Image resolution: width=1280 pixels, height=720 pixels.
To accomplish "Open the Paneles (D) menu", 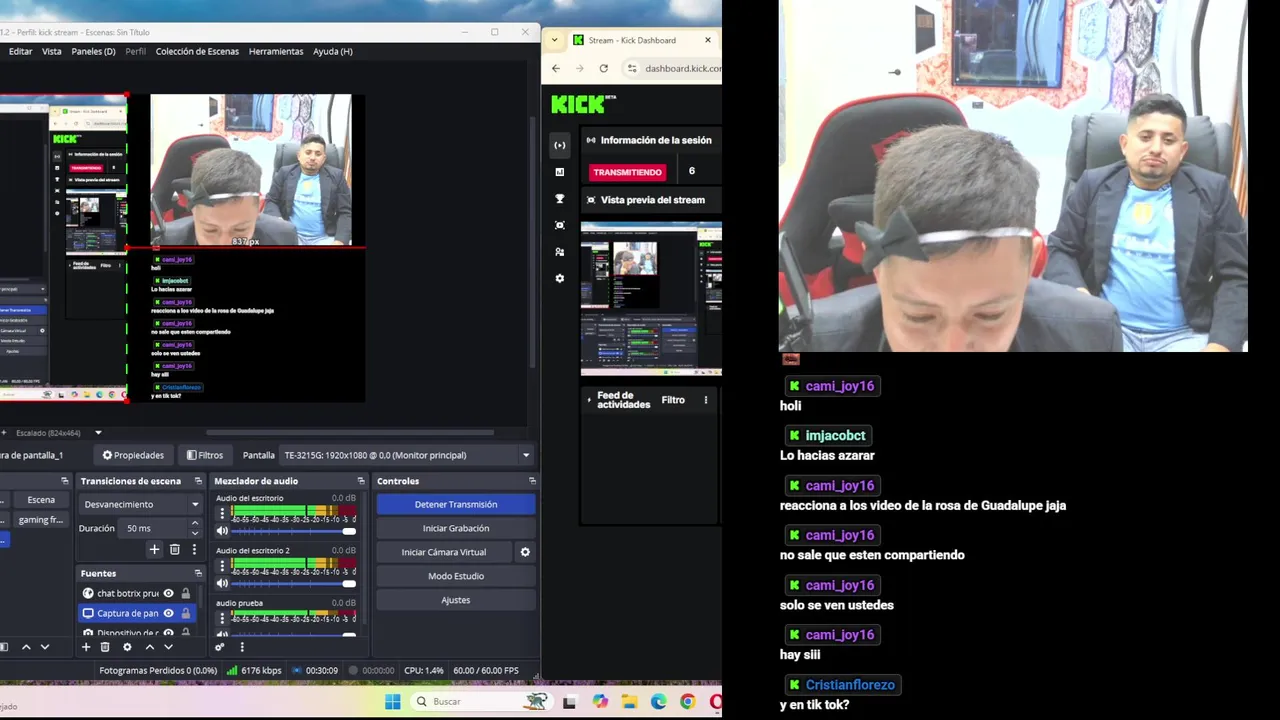I will coord(93,51).
